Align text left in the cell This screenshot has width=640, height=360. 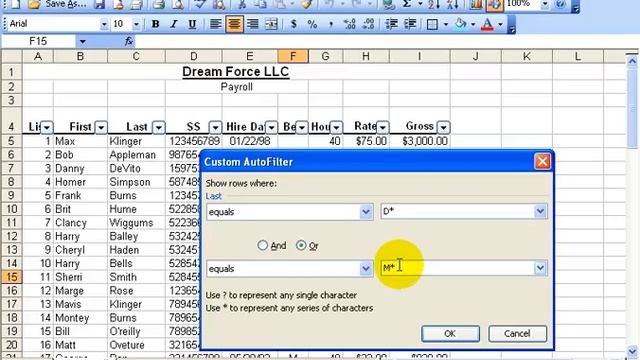click(216, 24)
